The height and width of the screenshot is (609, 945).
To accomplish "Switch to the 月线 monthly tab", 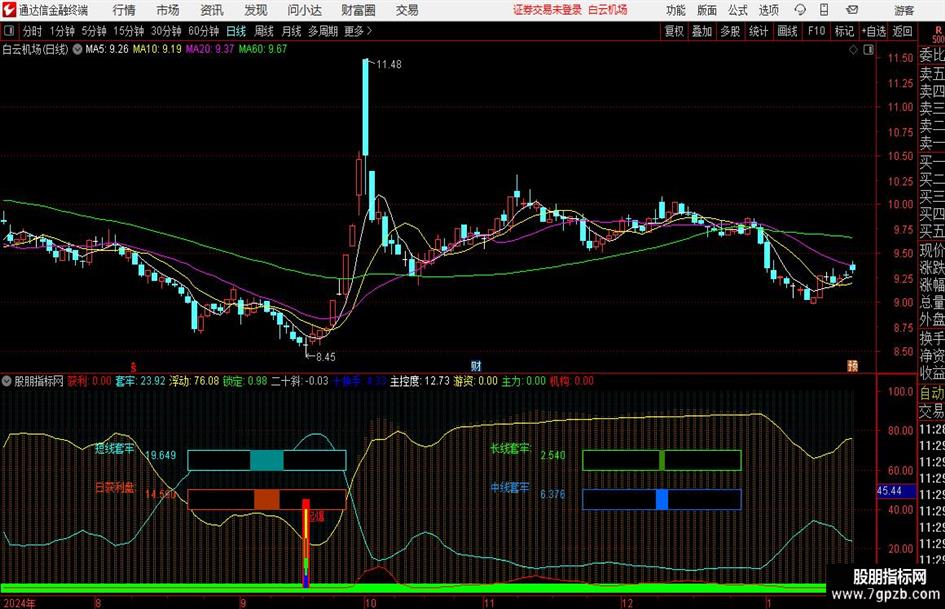I will (x=292, y=31).
